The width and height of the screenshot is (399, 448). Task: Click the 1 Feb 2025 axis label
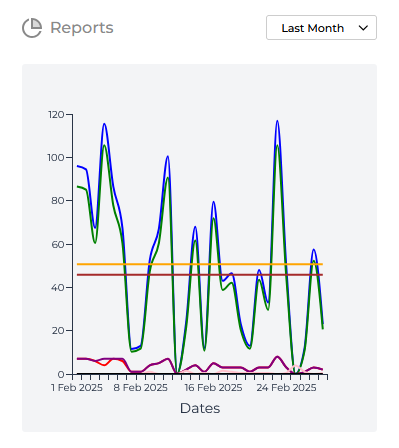(x=77, y=388)
